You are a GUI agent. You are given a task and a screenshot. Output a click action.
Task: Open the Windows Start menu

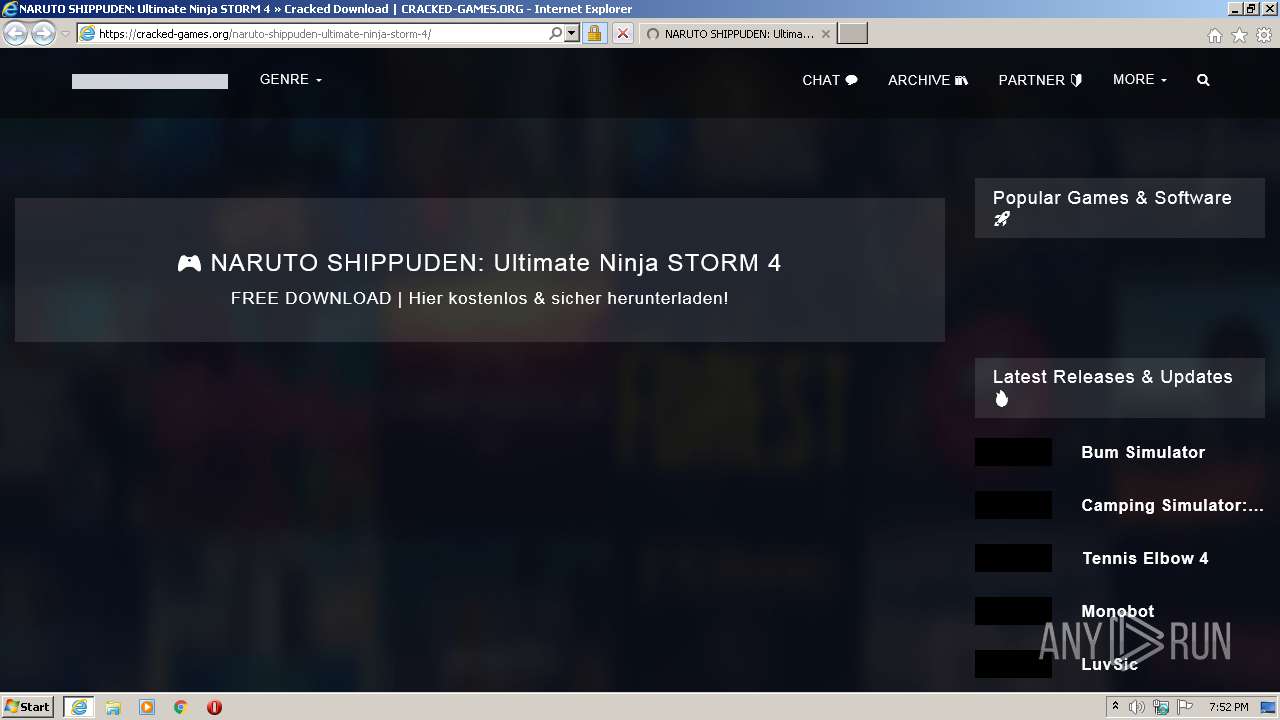[x=28, y=707]
